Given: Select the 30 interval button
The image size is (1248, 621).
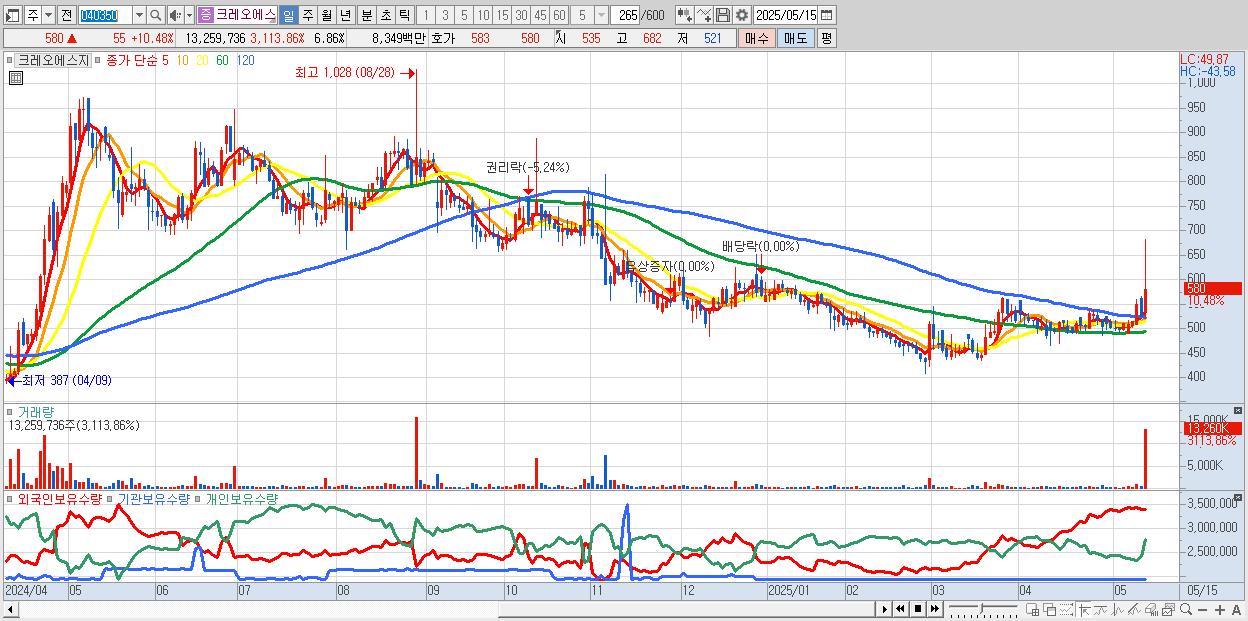Looking at the screenshot, I should click(521, 15).
